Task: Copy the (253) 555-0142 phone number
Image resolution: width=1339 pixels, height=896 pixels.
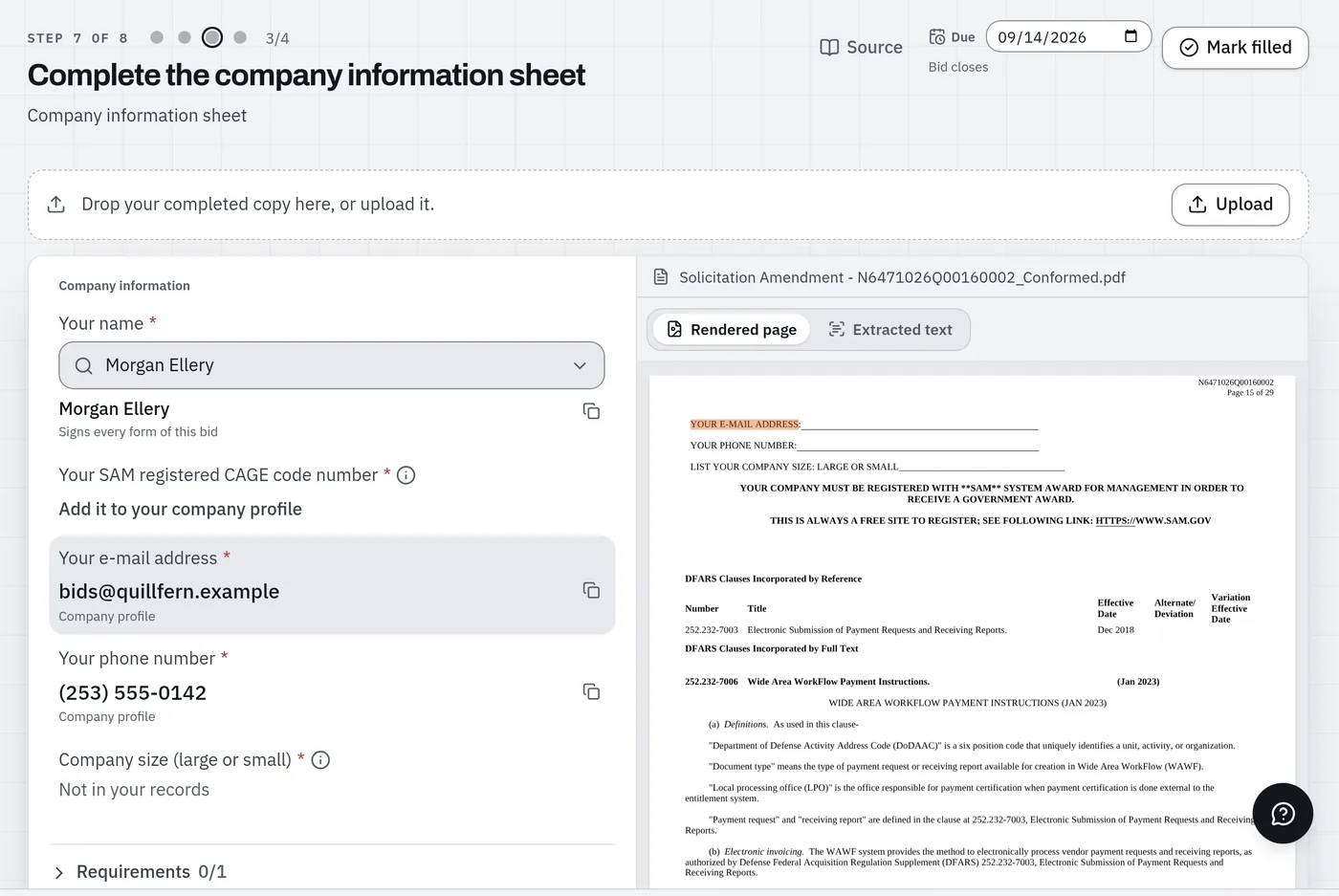Action: click(x=591, y=691)
